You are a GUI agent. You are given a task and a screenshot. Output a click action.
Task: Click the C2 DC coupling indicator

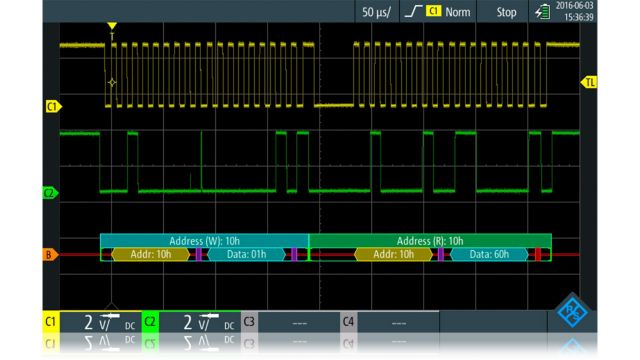coord(229,326)
